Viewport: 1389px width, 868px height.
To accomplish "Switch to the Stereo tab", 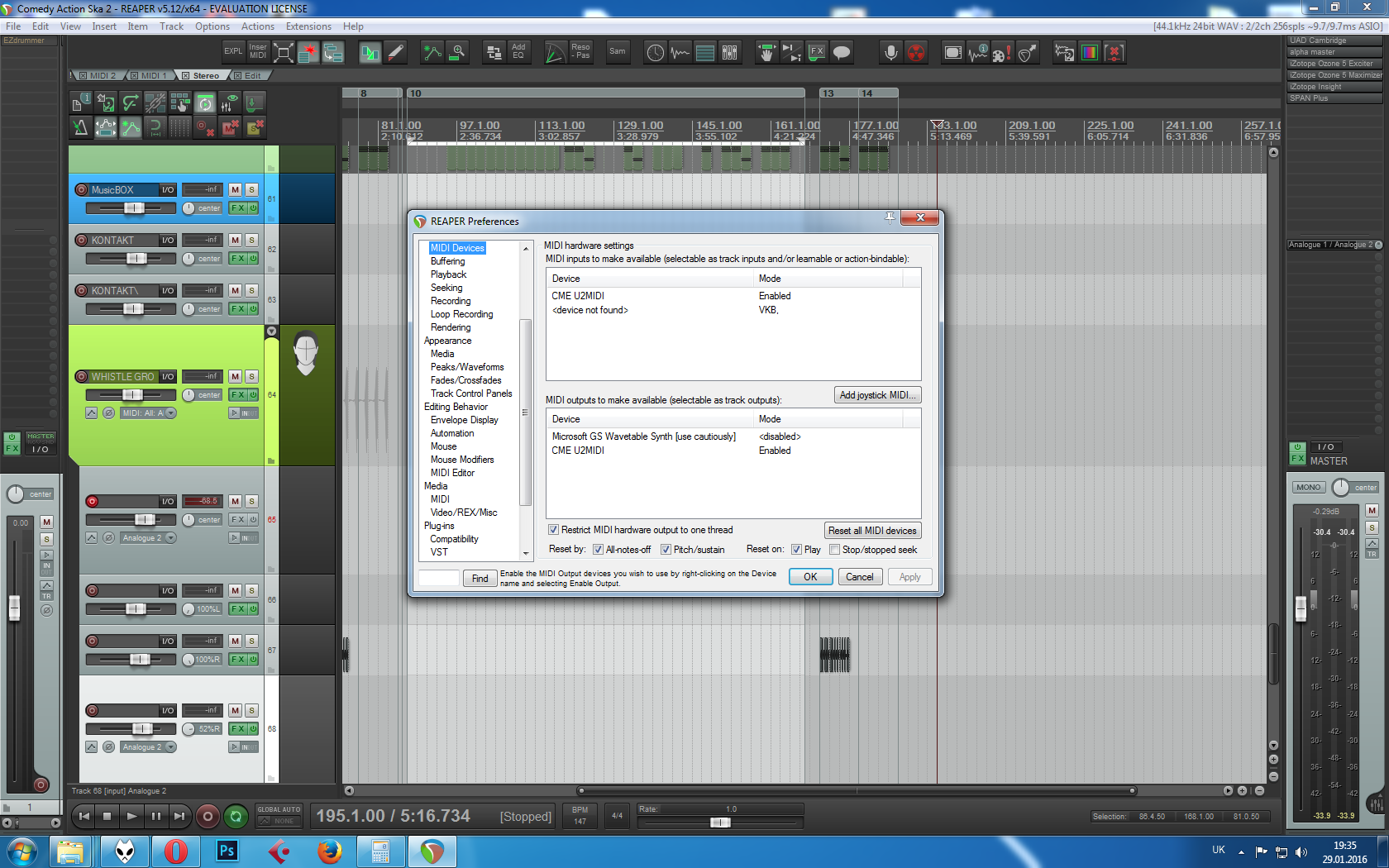I will 202,76.
